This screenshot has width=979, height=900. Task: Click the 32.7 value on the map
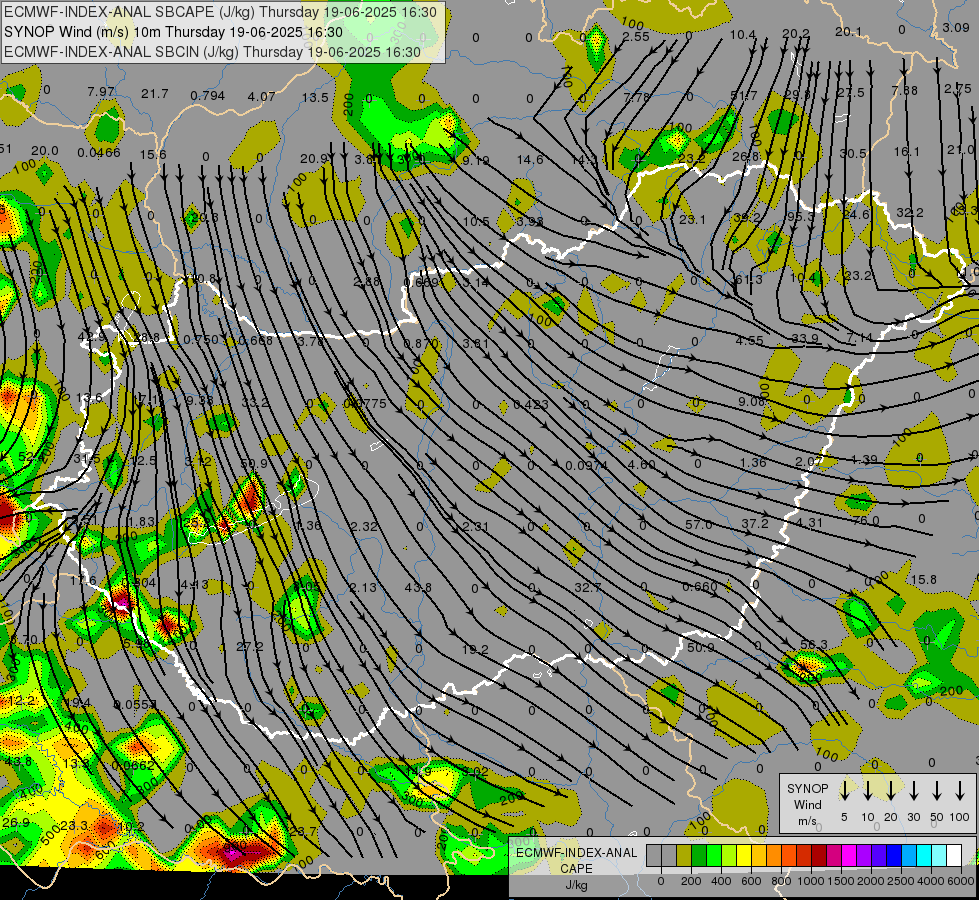tap(588, 587)
